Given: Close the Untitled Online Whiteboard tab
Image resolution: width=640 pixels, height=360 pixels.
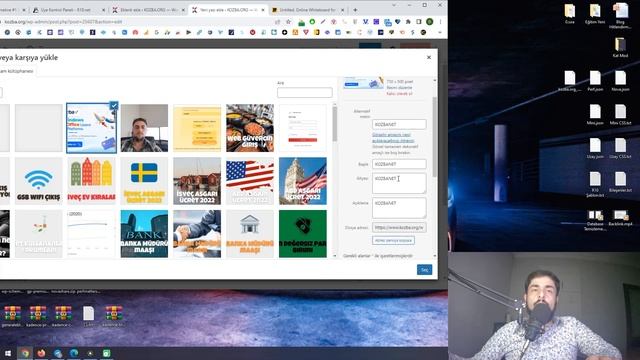Looking at the screenshot, I should pyautogui.click(x=342, y=10).
